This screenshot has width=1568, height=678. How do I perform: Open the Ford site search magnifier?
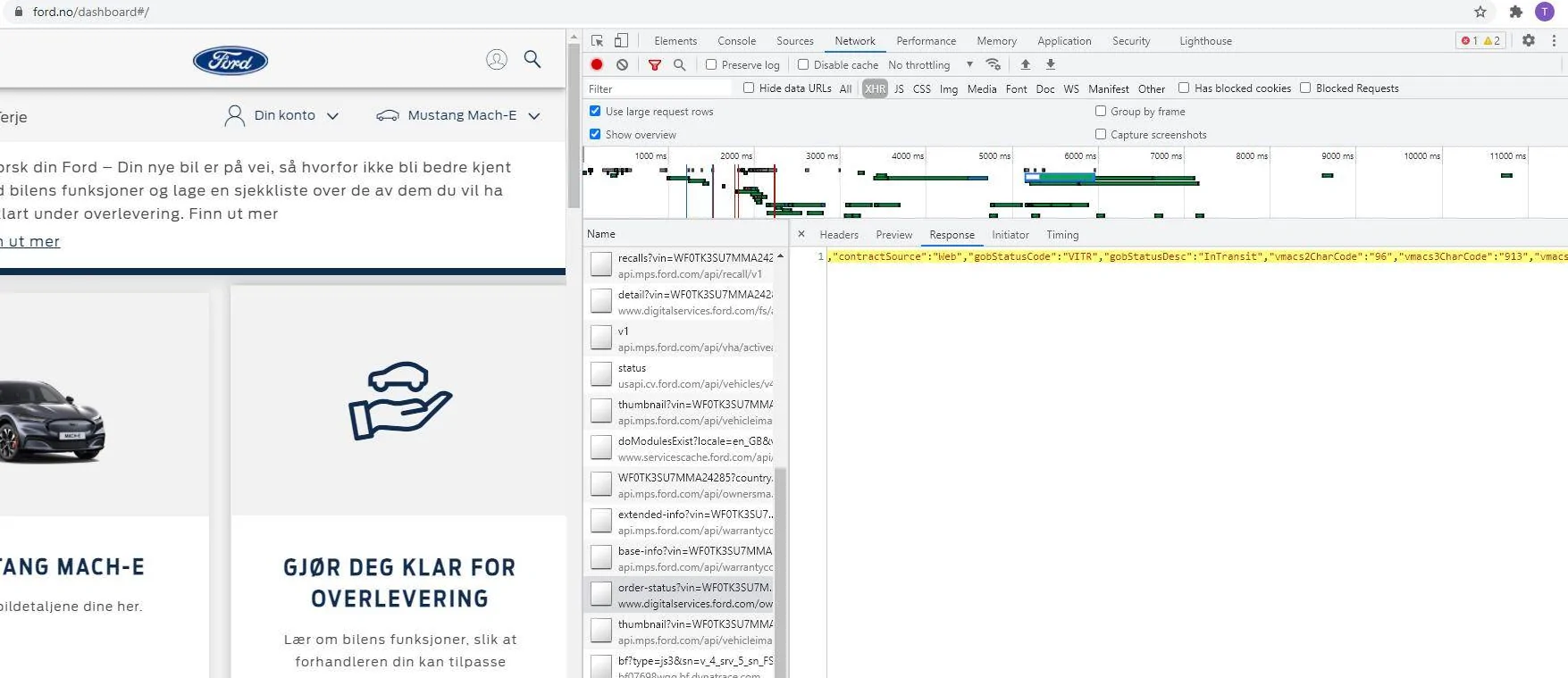(x=532, y=59)
